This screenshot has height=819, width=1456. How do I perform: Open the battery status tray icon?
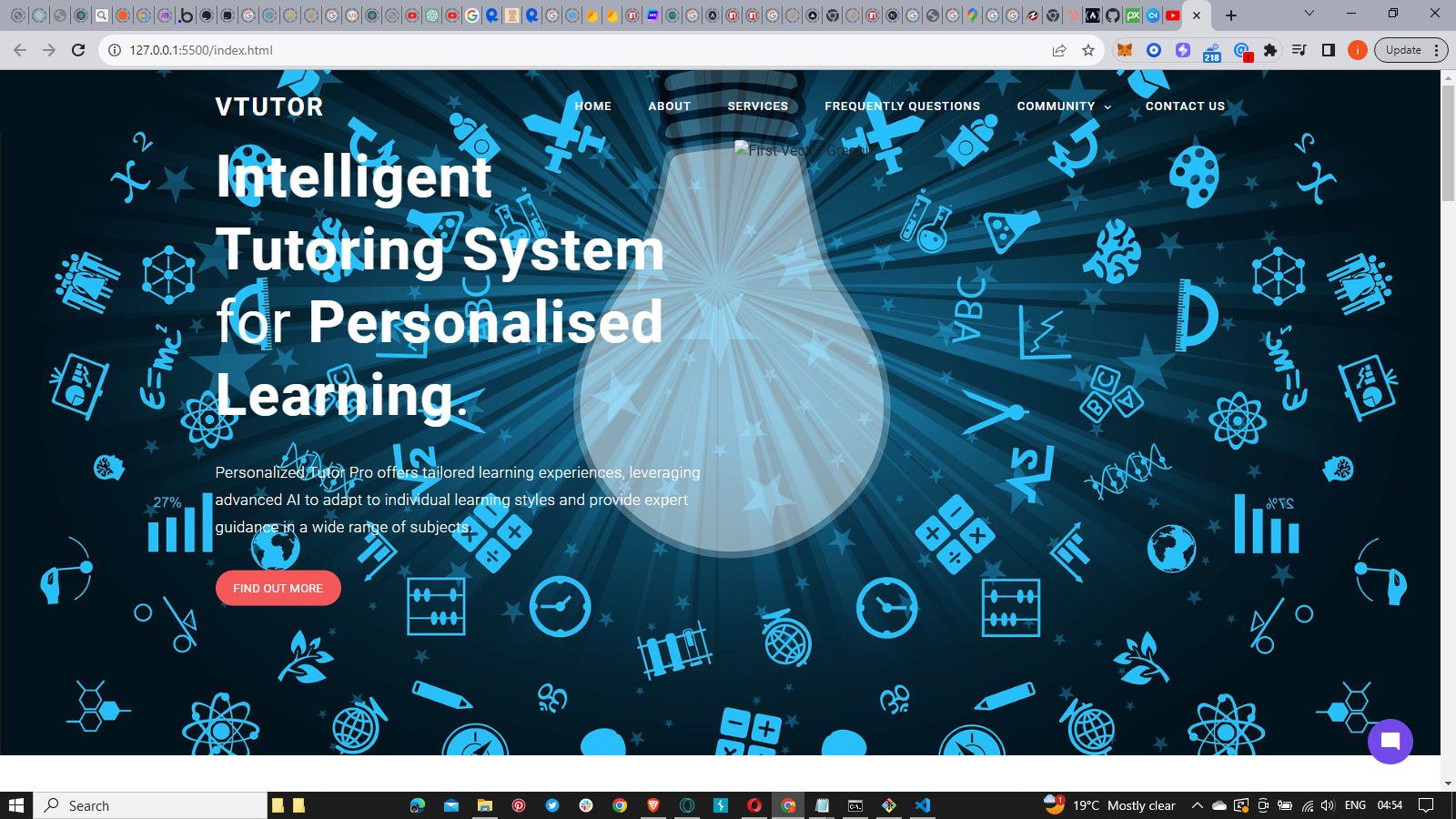click(1285, 805)
